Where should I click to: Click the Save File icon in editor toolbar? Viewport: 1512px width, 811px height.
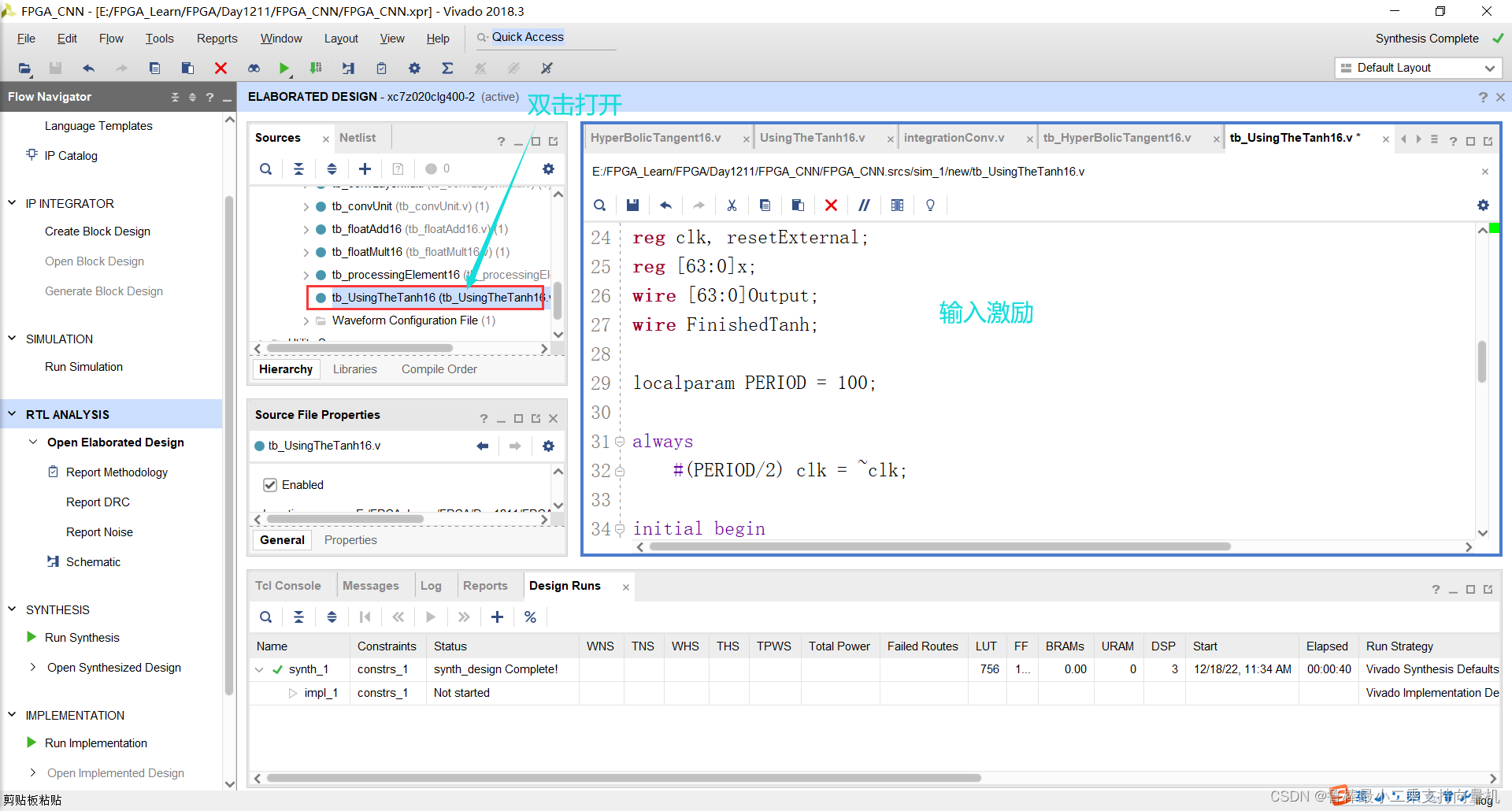pyautogui.click(x=632, y=206)
